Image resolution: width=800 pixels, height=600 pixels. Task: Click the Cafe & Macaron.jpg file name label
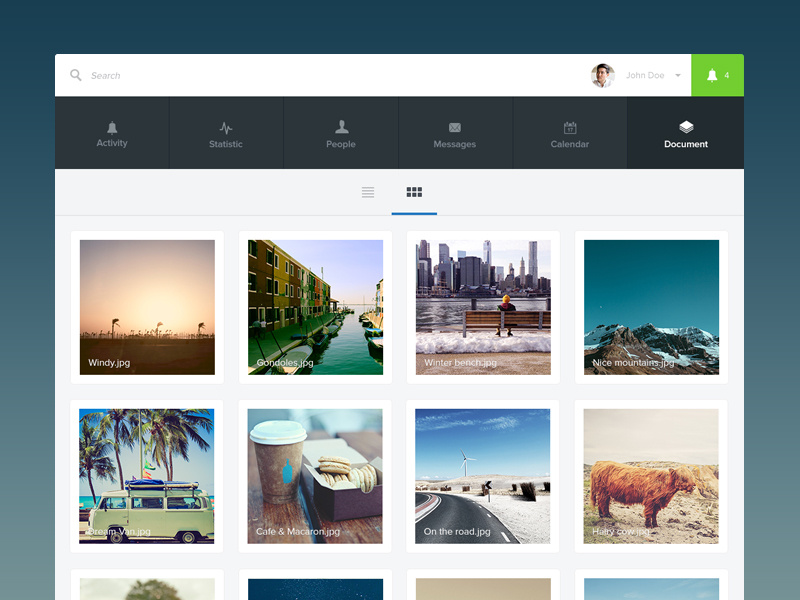pyautogui.click(x=298, y=532)
